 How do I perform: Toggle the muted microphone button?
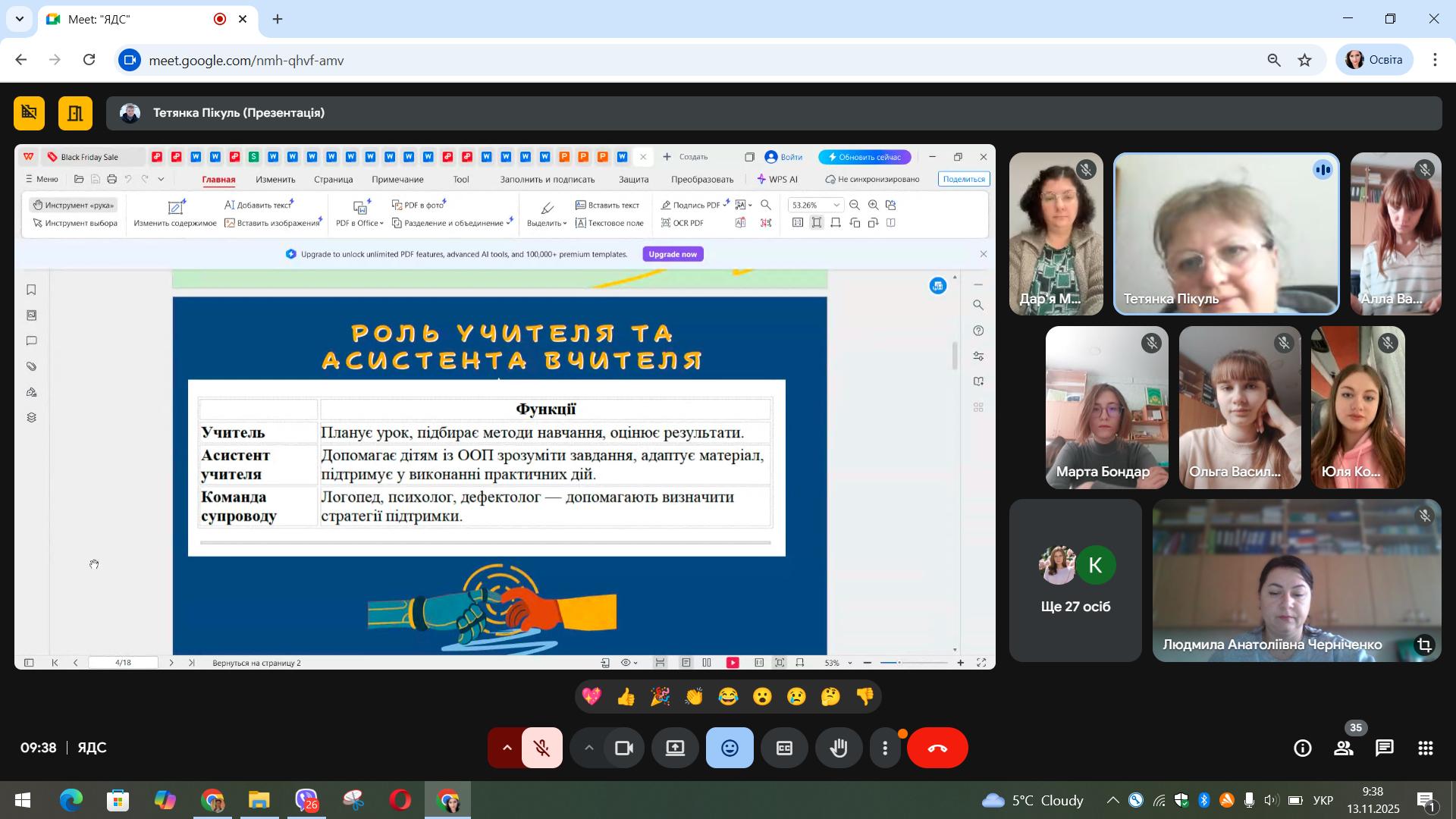[x=542, y=748]
